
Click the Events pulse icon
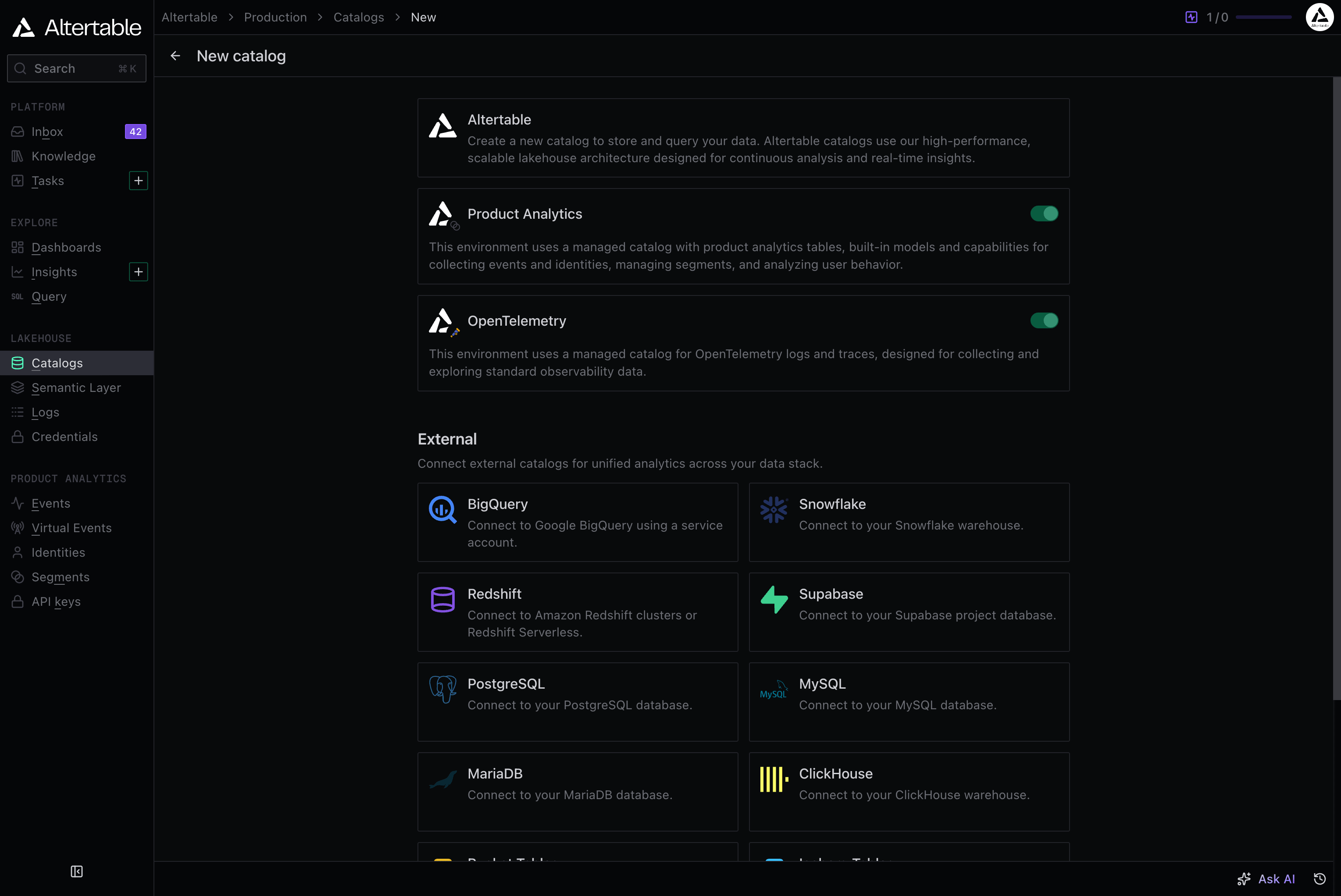pyautogui.click(x=18, y=503)
